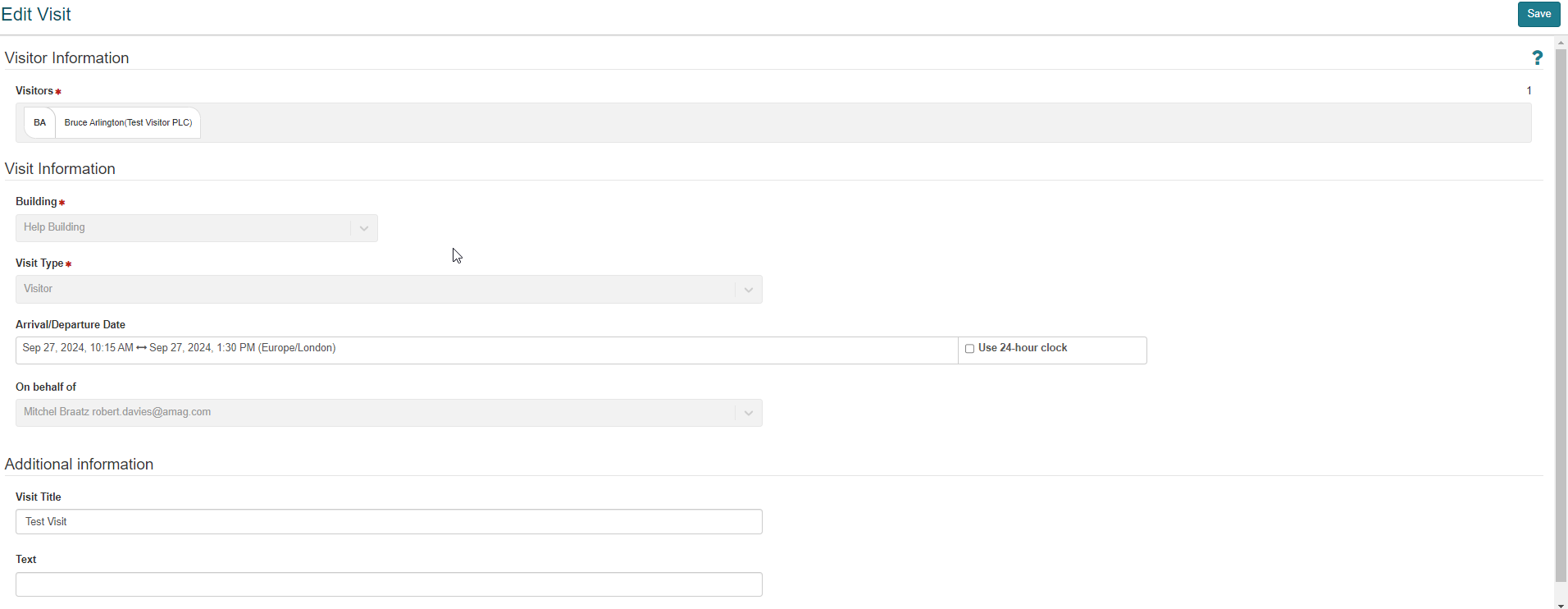Click the Edit Visit page heading
This screenshot has height=609, width=1568.
[x=36, y=14]
